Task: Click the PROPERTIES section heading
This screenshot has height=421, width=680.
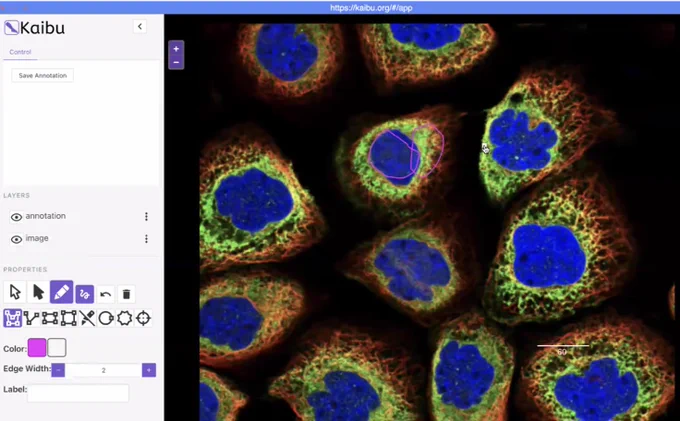Action: click(25, 269)
